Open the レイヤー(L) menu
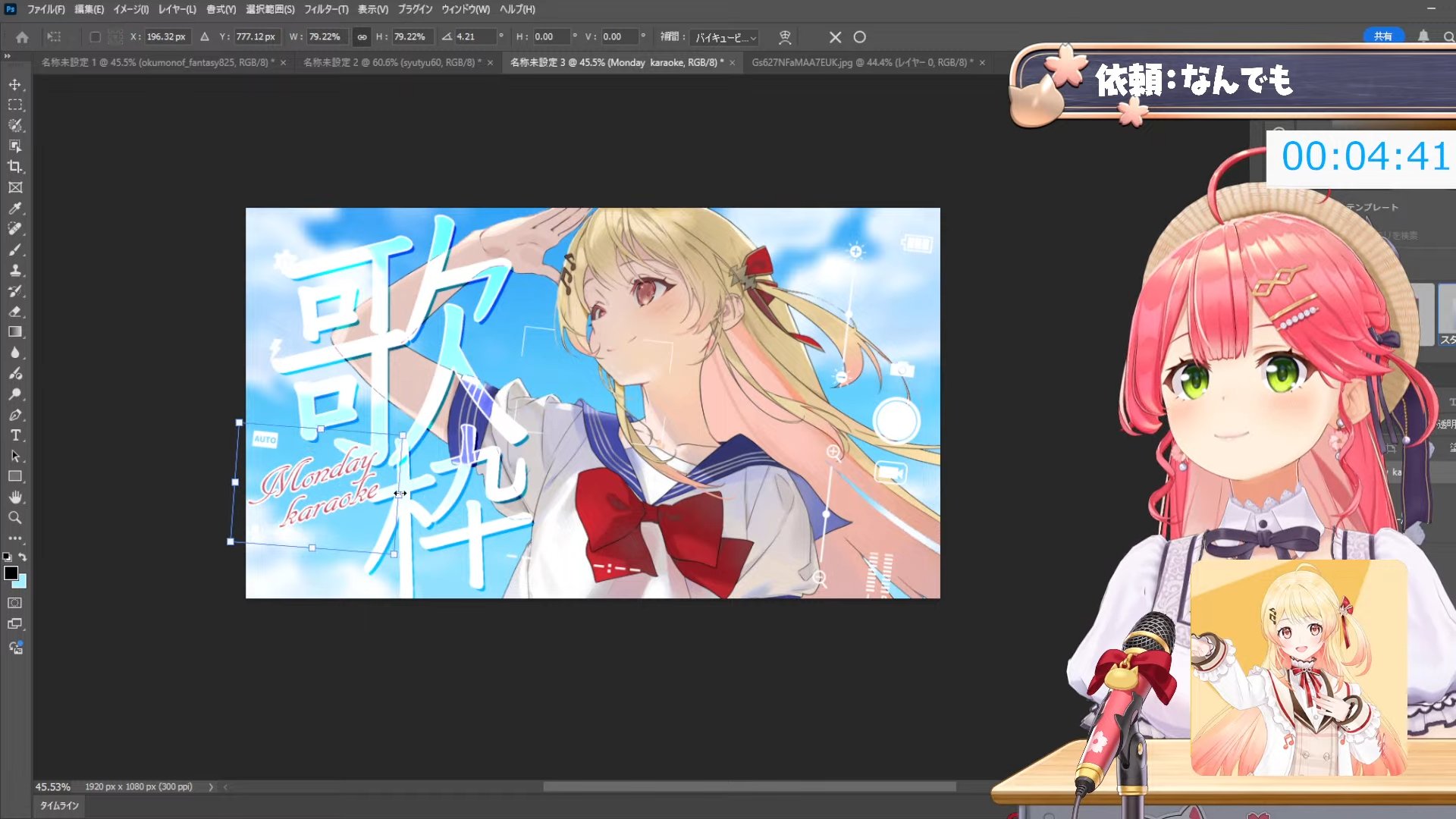 pyautogui.click(x=177, y=9)
